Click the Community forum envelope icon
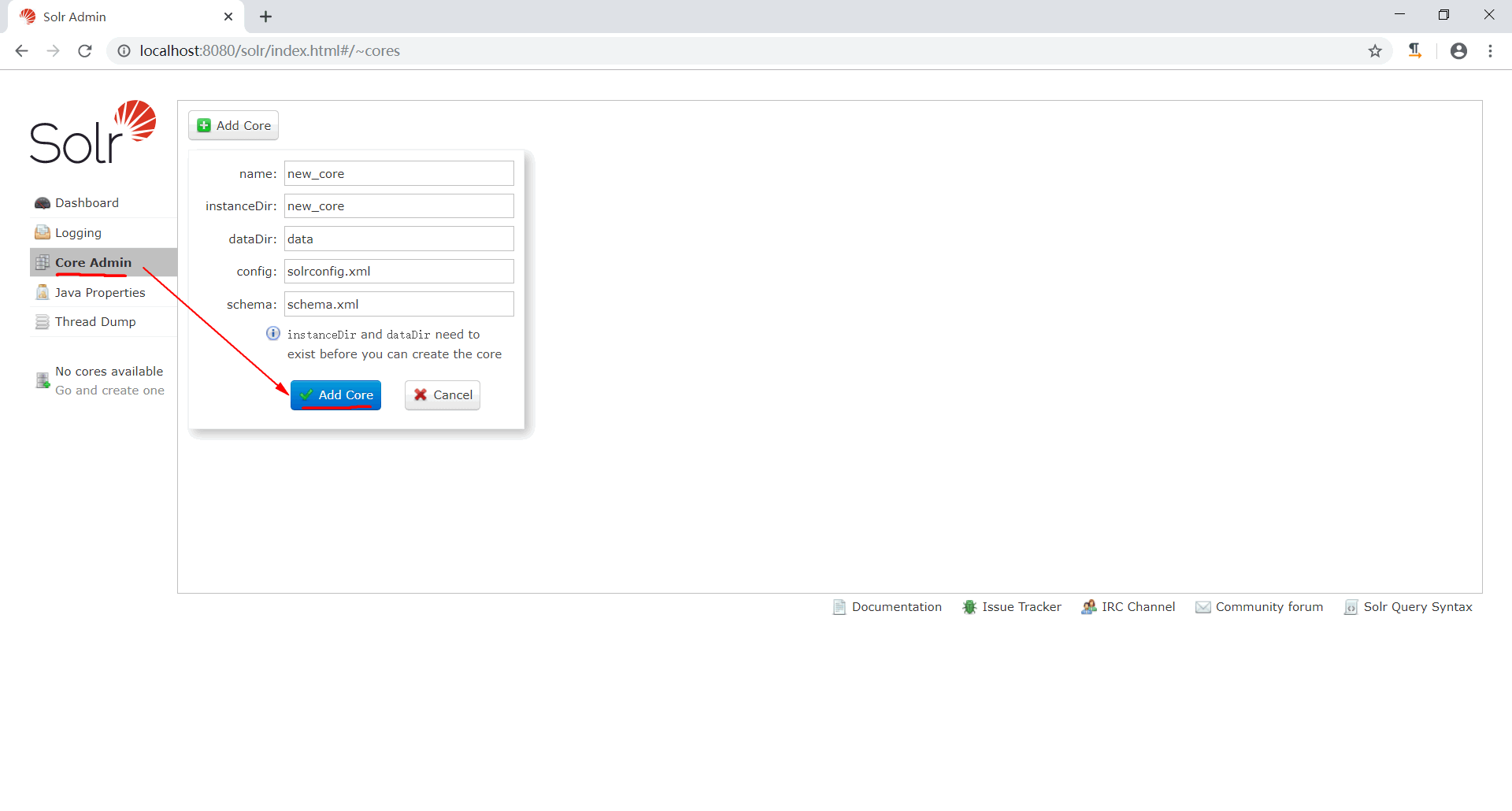This screenshot has height=811, width=1512. coord(1203,607)
